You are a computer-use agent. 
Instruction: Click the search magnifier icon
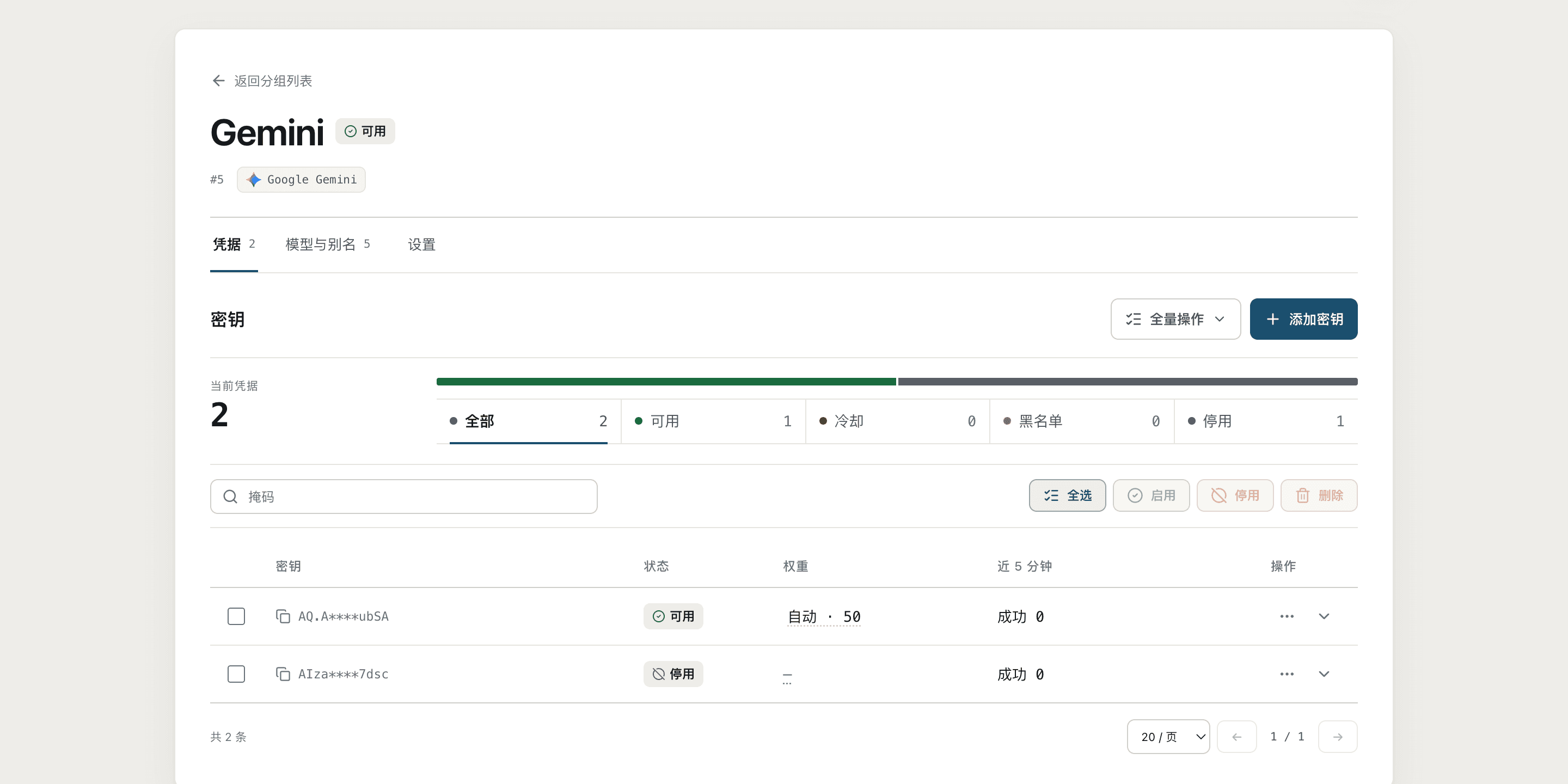[230, 497]
